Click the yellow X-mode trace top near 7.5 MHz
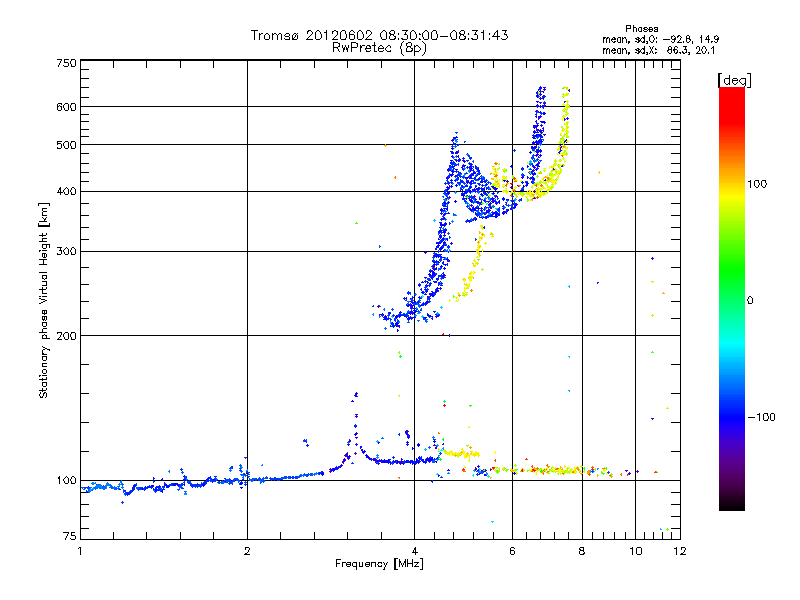 565,90
